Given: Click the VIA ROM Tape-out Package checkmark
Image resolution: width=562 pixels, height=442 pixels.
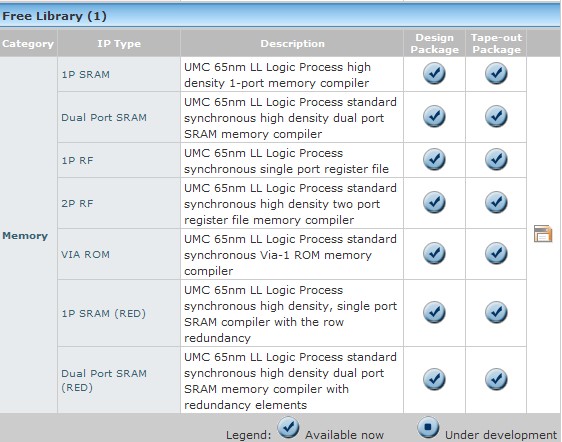Looking at the screenshot, I should pyautogui.click(x=496, y=253).
